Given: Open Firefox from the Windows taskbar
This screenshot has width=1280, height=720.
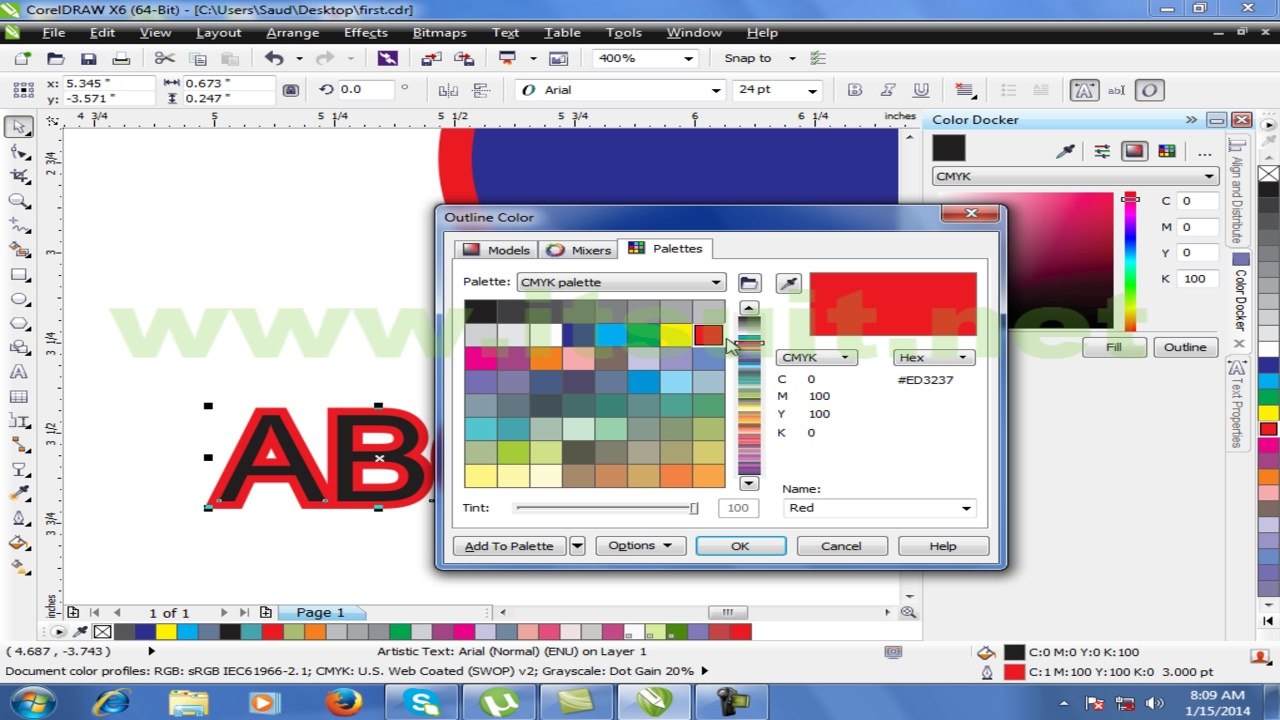Looking at the screenshot, I should (343, 702).
